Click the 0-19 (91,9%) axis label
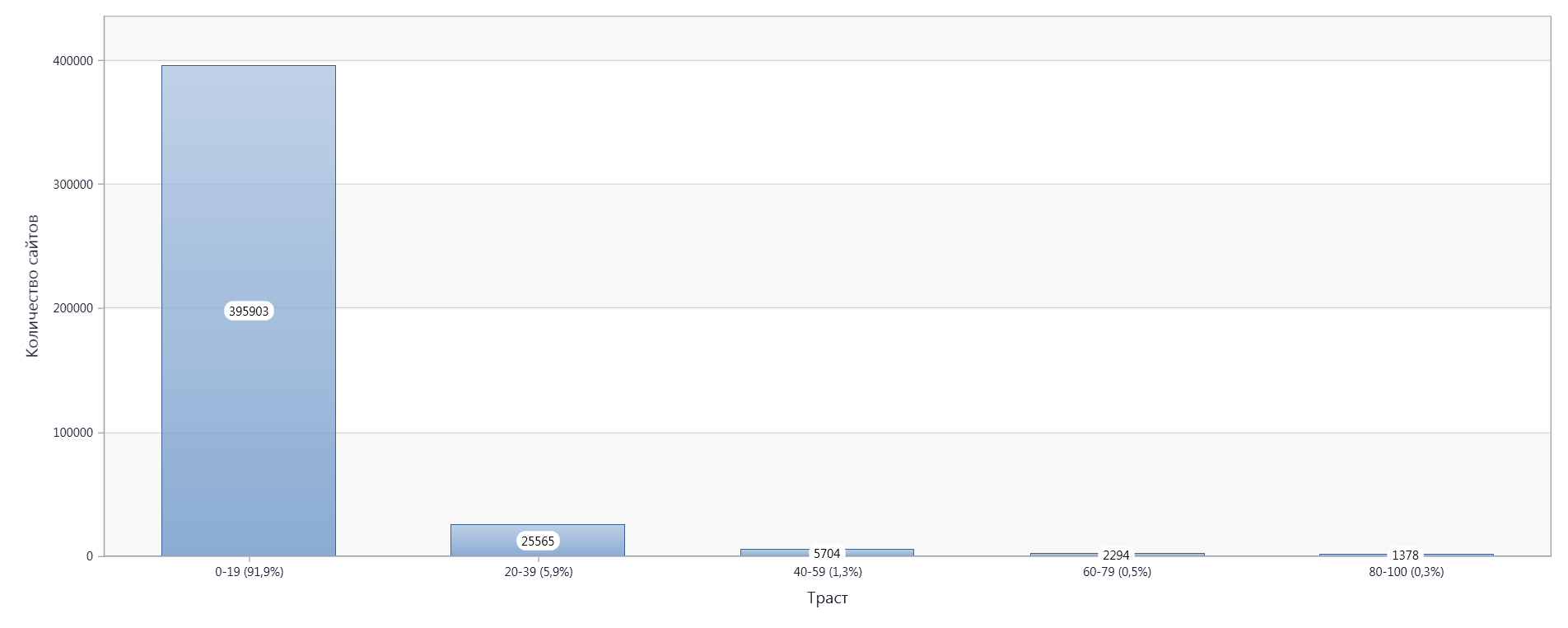Viewport: 1568px width, 628px height. [250, 572]
